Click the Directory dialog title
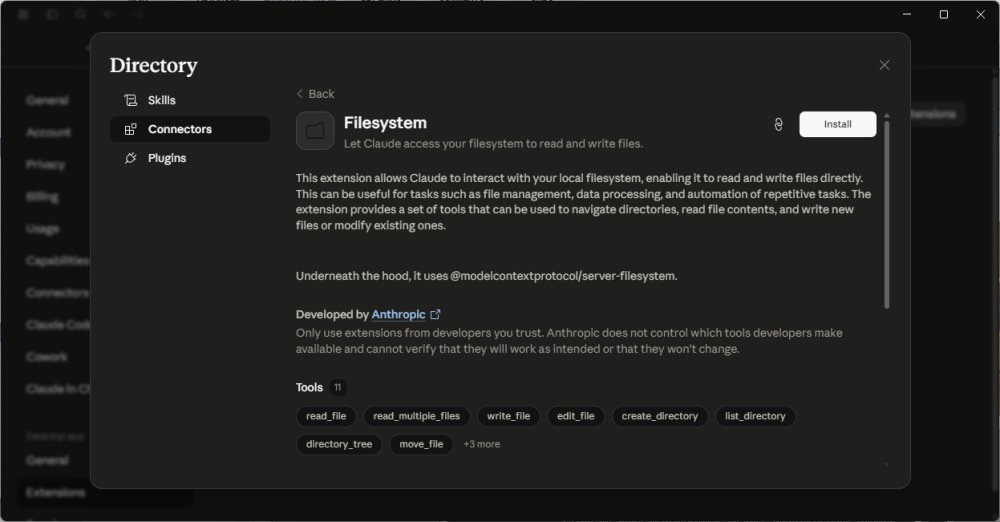1000x522 pixels. click(154, 65)
